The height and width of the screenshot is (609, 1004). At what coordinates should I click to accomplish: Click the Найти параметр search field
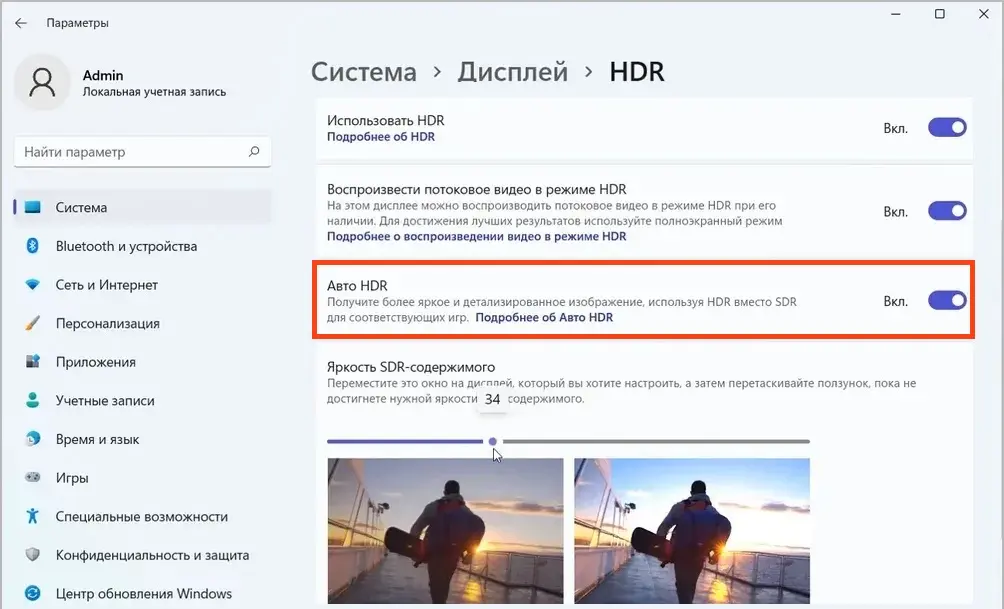point(130,152)
